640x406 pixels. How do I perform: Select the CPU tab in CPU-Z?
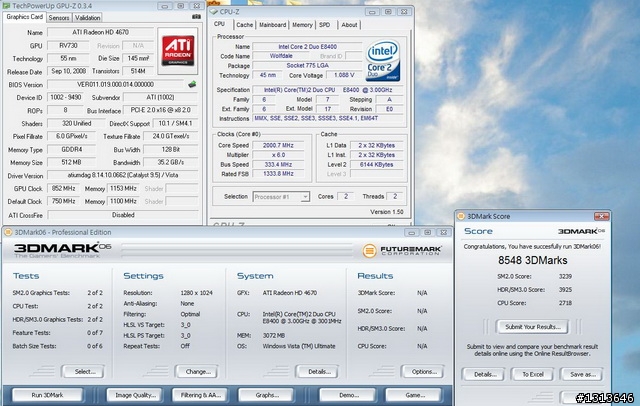coord(220,24)
